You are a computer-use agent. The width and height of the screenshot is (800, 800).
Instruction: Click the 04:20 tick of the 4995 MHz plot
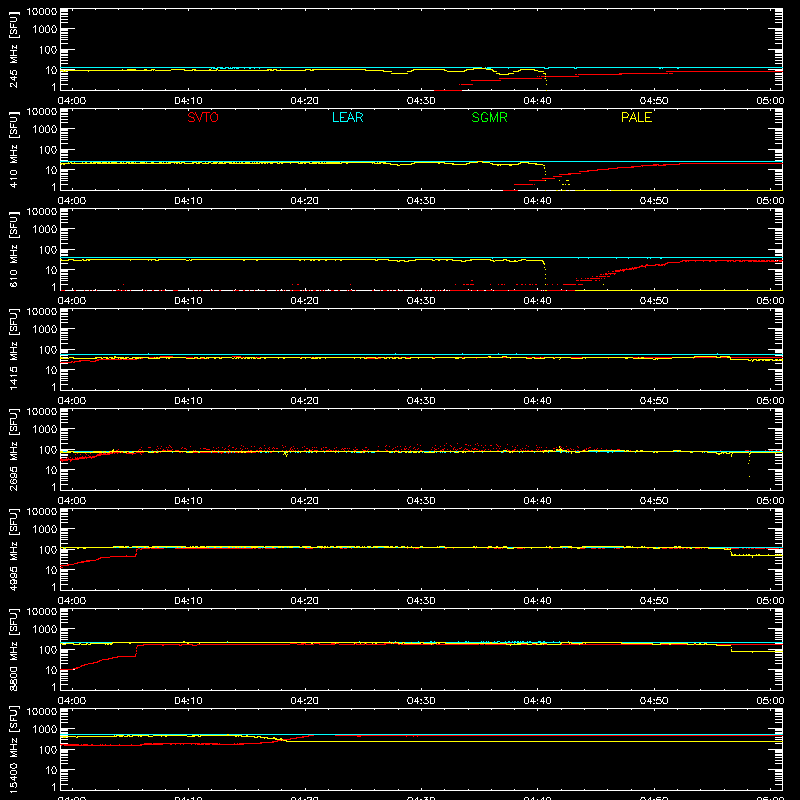[x=305, y=601]
